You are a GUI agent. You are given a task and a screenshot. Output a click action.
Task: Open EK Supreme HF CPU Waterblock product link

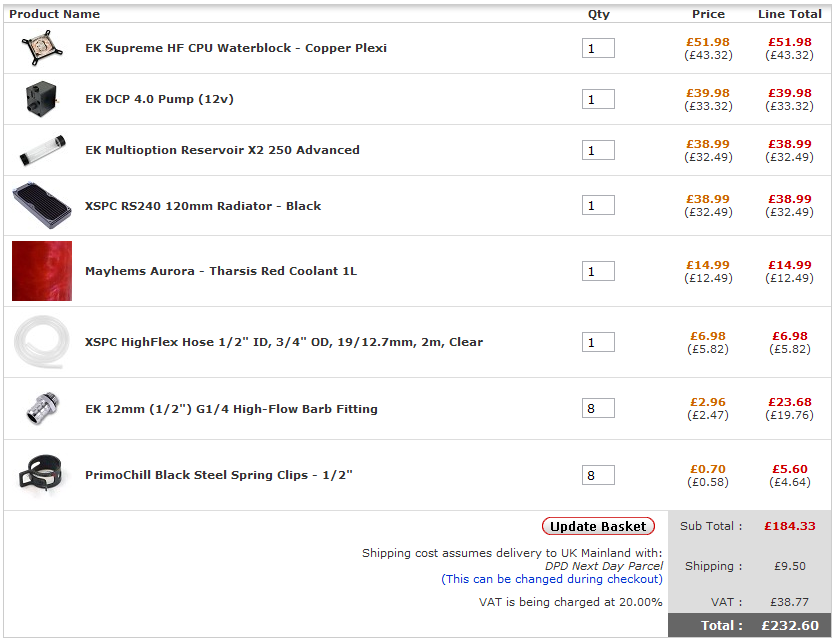pyautogui.click(x=236, y=48)
